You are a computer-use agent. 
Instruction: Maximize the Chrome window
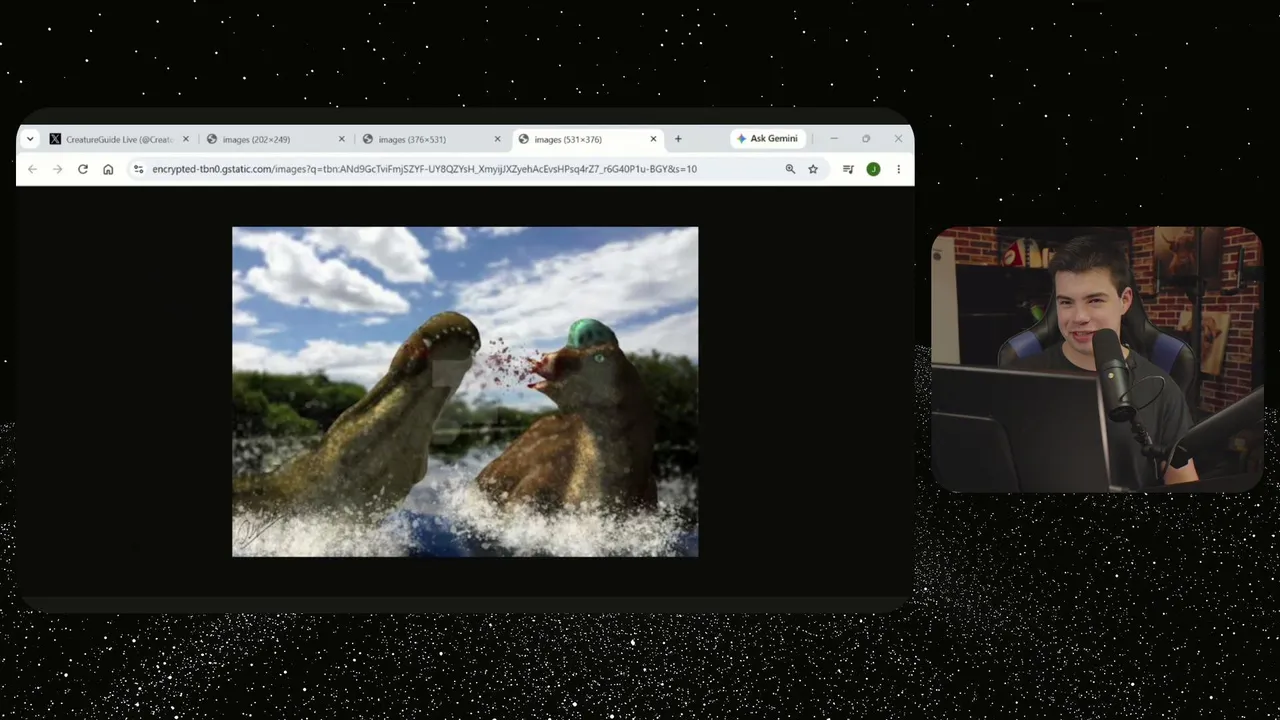point(866,139)
